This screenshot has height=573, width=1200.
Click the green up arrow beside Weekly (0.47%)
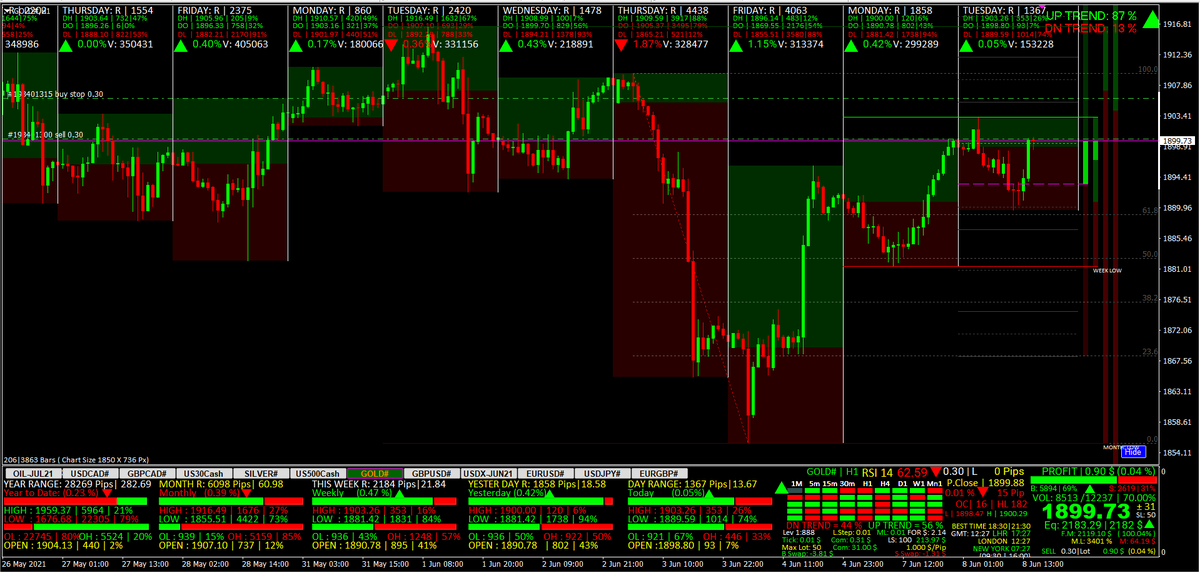coord(400,494)
